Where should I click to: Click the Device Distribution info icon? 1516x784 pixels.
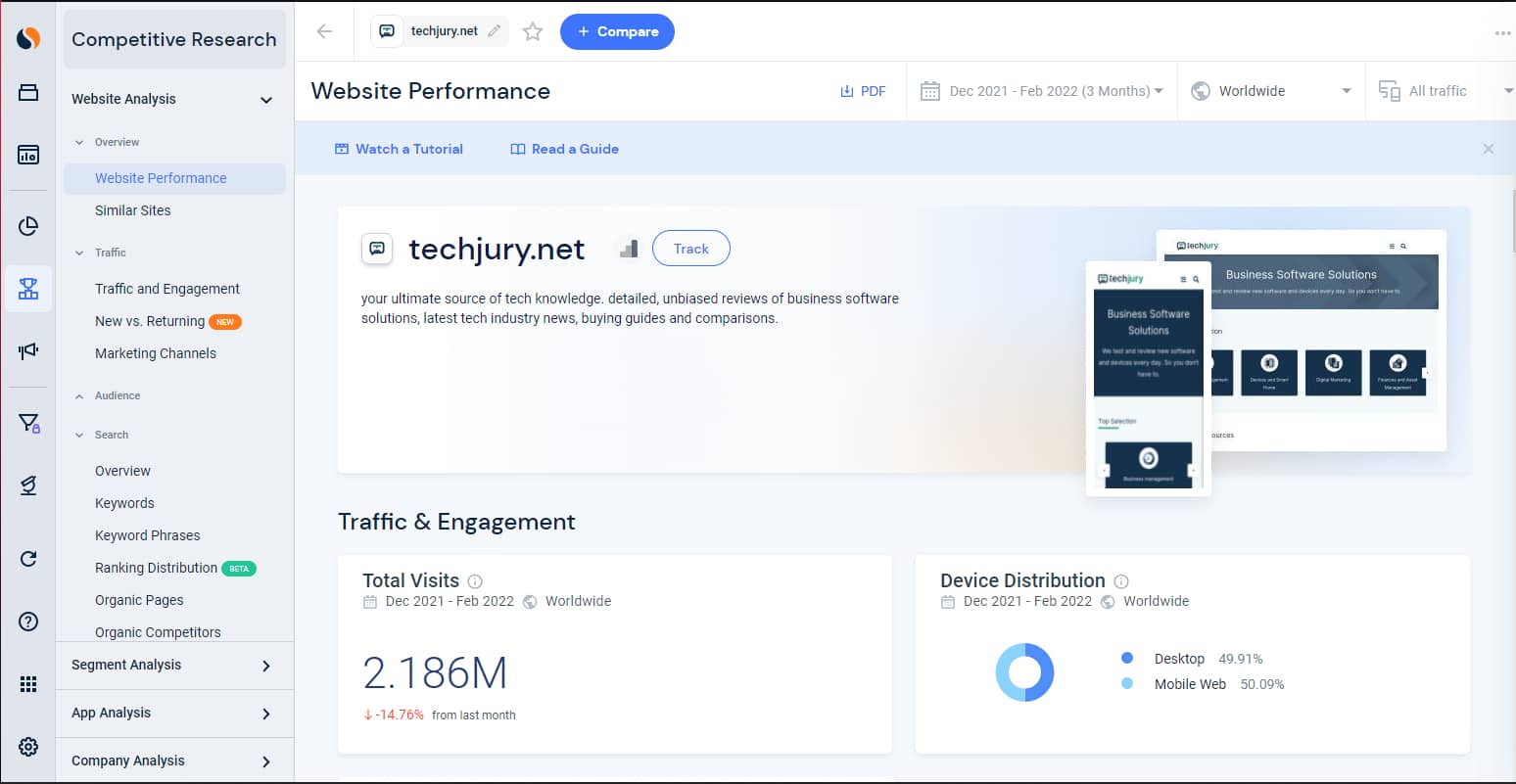[x=1121, y=581]
